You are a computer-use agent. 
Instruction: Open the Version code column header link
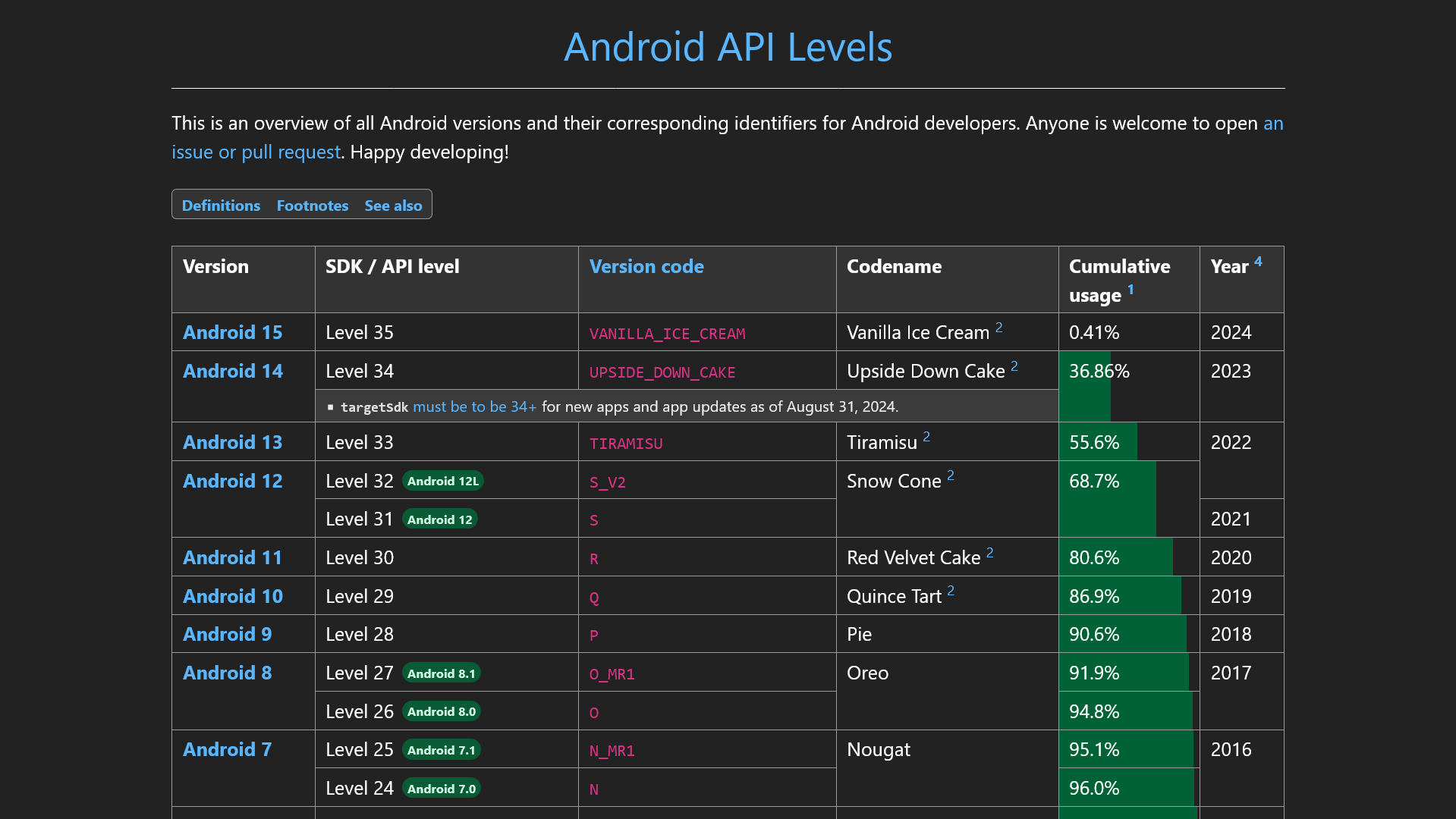tap(646, 267)
